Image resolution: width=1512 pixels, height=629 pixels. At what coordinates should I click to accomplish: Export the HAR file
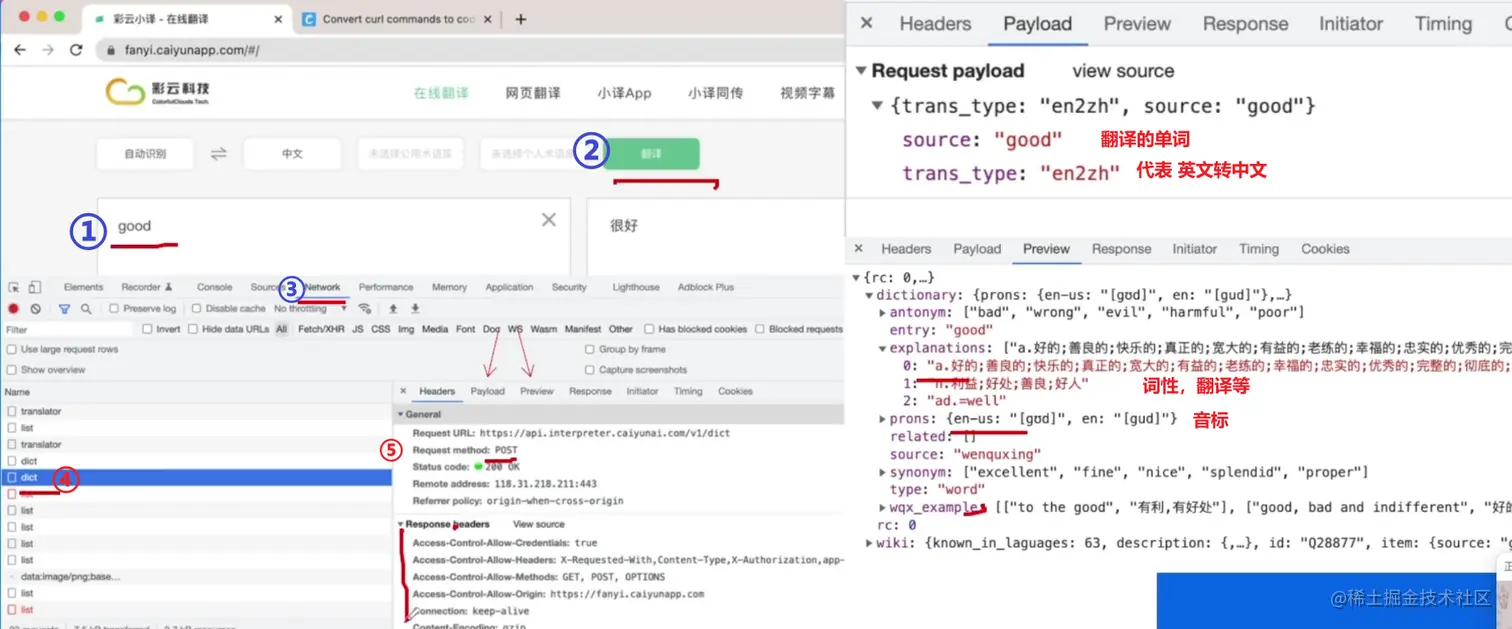point(415,309)
